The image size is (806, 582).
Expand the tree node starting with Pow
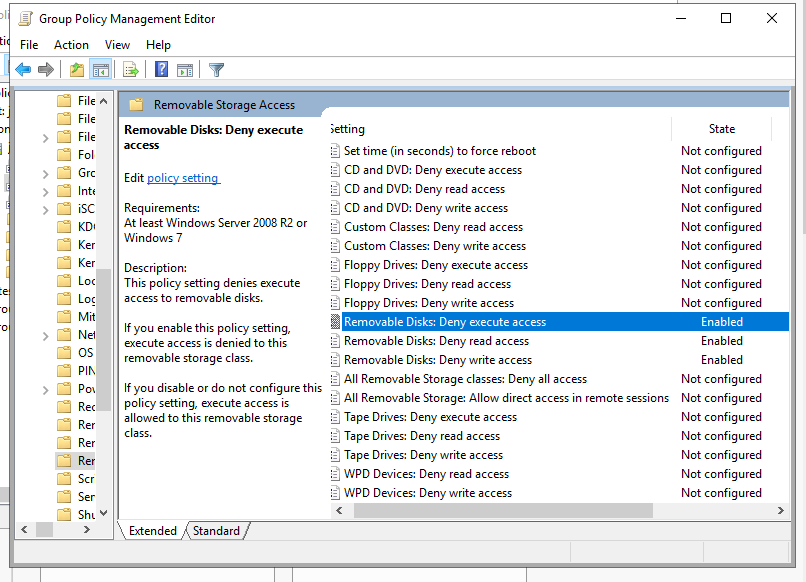point(45,387)
